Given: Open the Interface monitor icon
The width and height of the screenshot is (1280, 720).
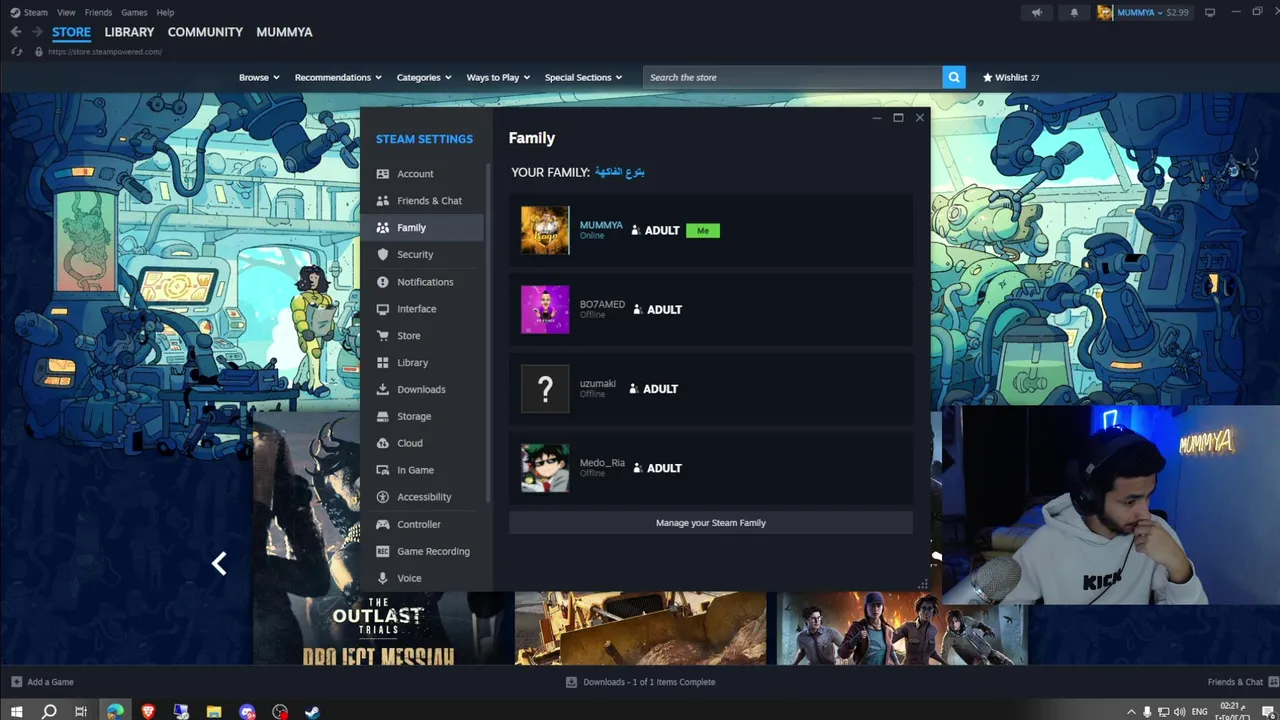Looking at the screenshot, I should (x=382, y=309).
